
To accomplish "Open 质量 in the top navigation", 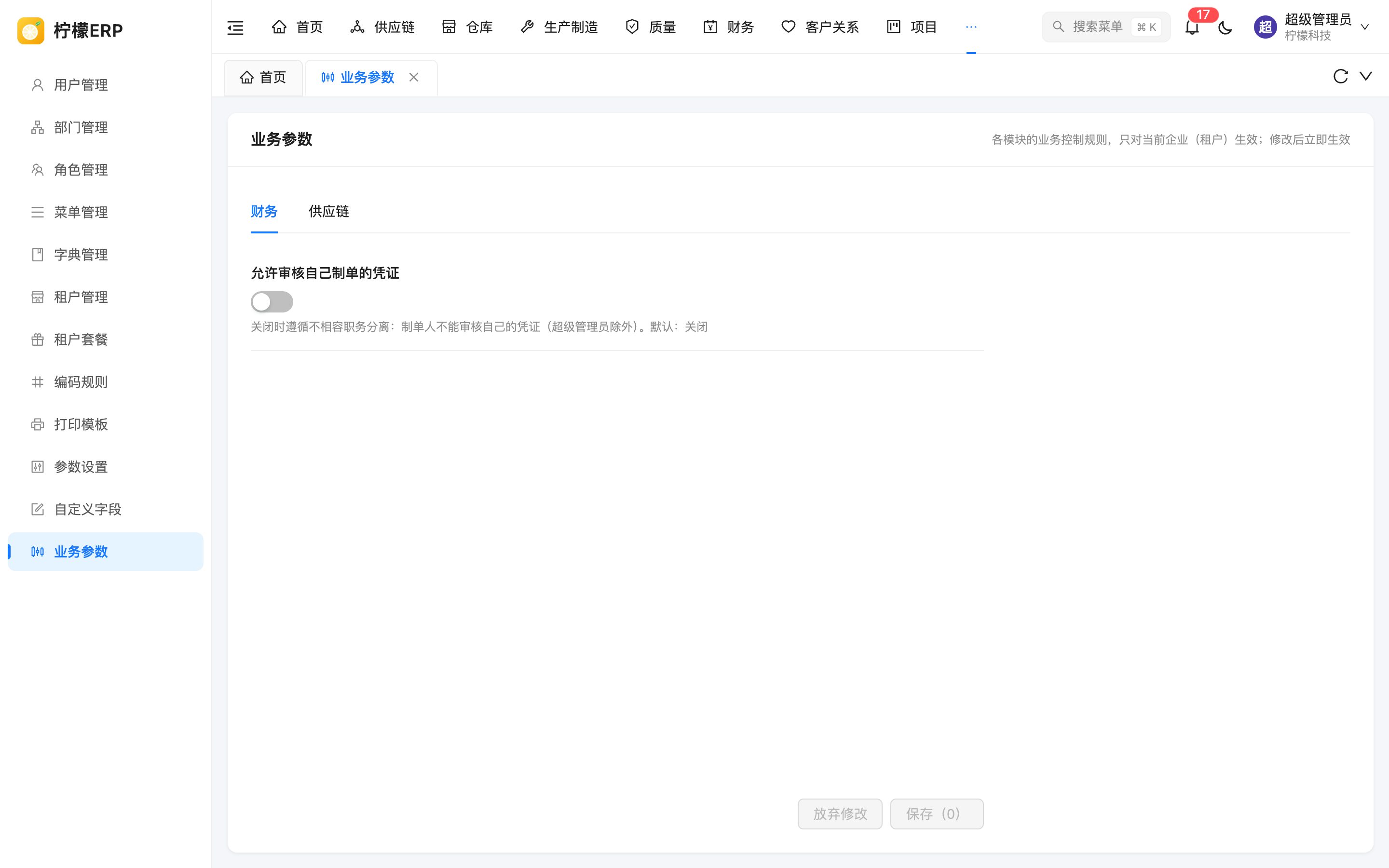I will [650, 27].
